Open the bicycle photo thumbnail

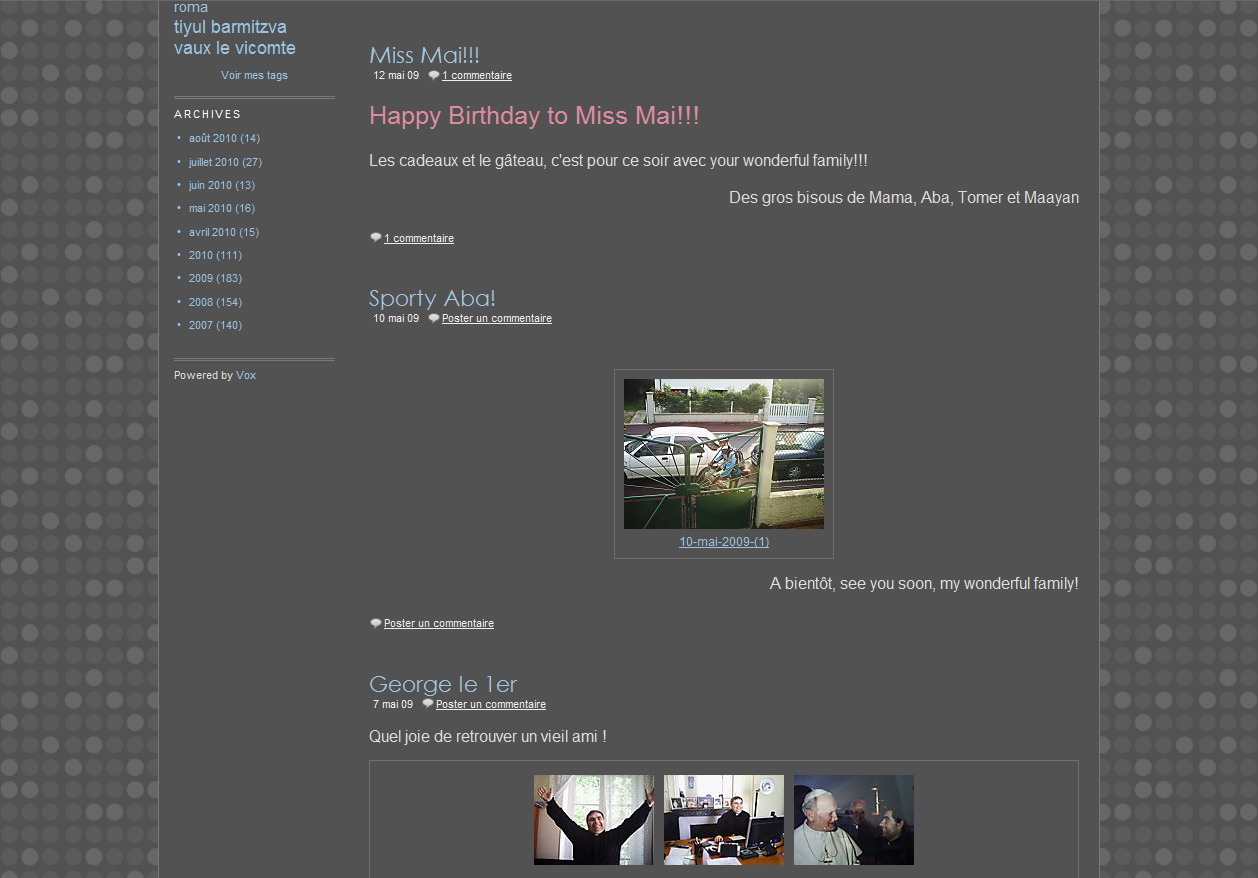tap(723, 453)
